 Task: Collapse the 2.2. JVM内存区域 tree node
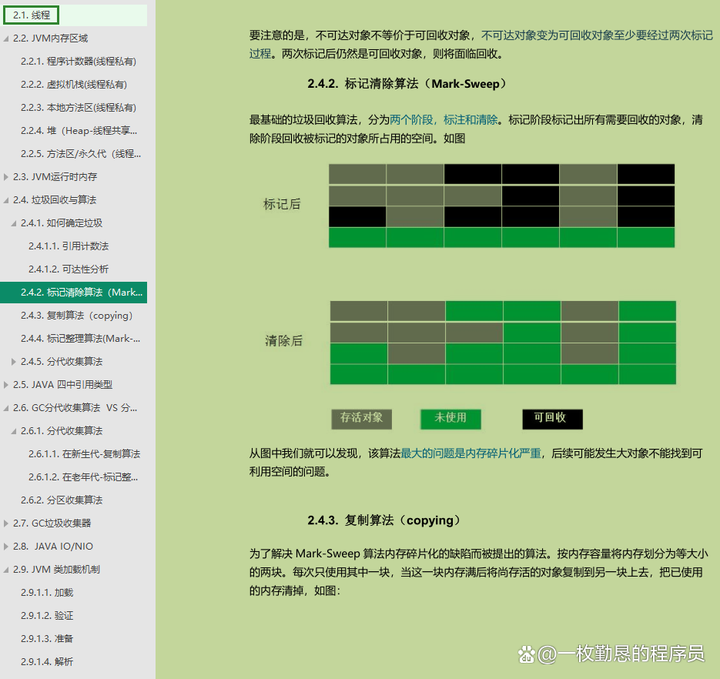click(6, 39)
